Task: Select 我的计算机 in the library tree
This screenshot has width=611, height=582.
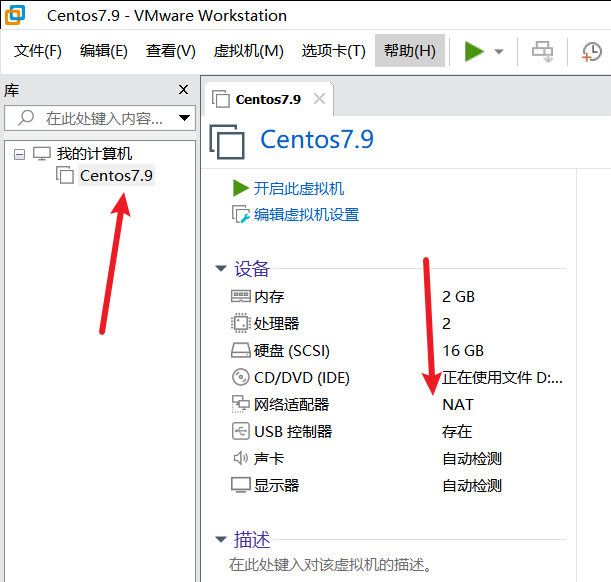Action: click(x=94, y=153)
